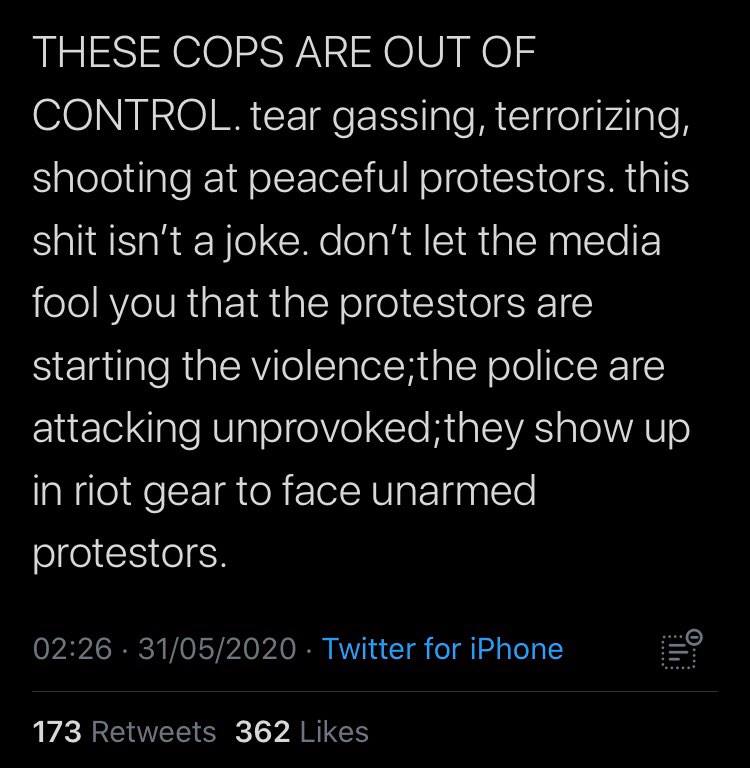This screenshot has width=750, height=768.
Task: Click the final word "protestors." of the tweet
Action: [x=130, y=553]
